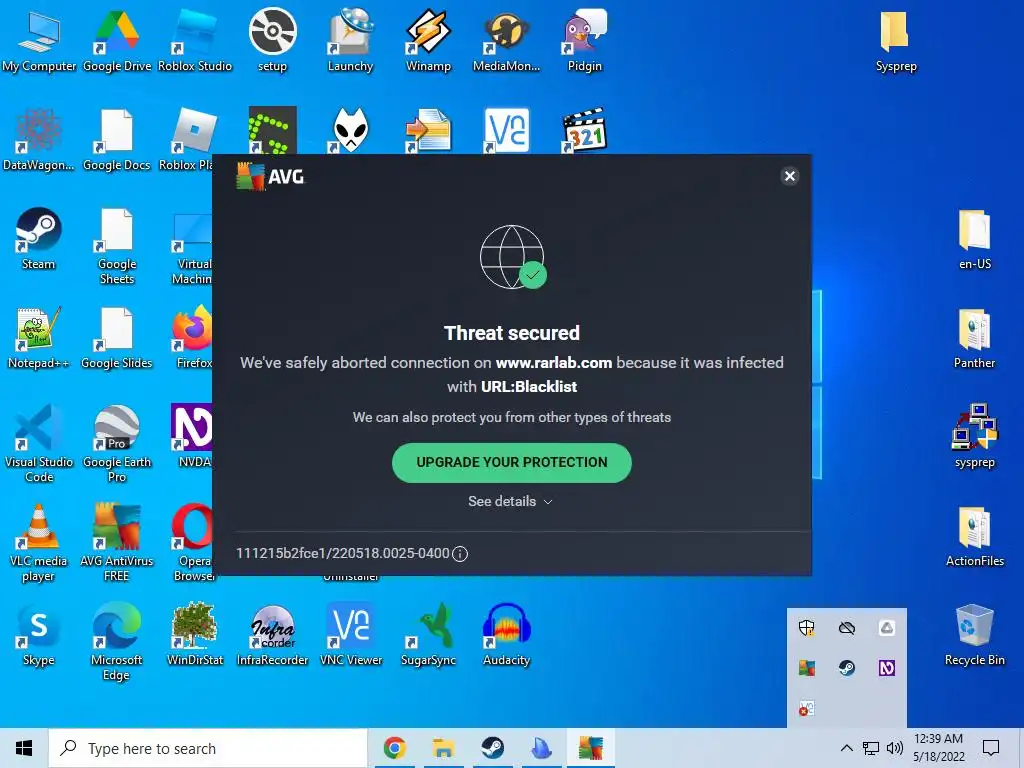Open volume control in system tray
1024x768 pixels.
point(895,748)
